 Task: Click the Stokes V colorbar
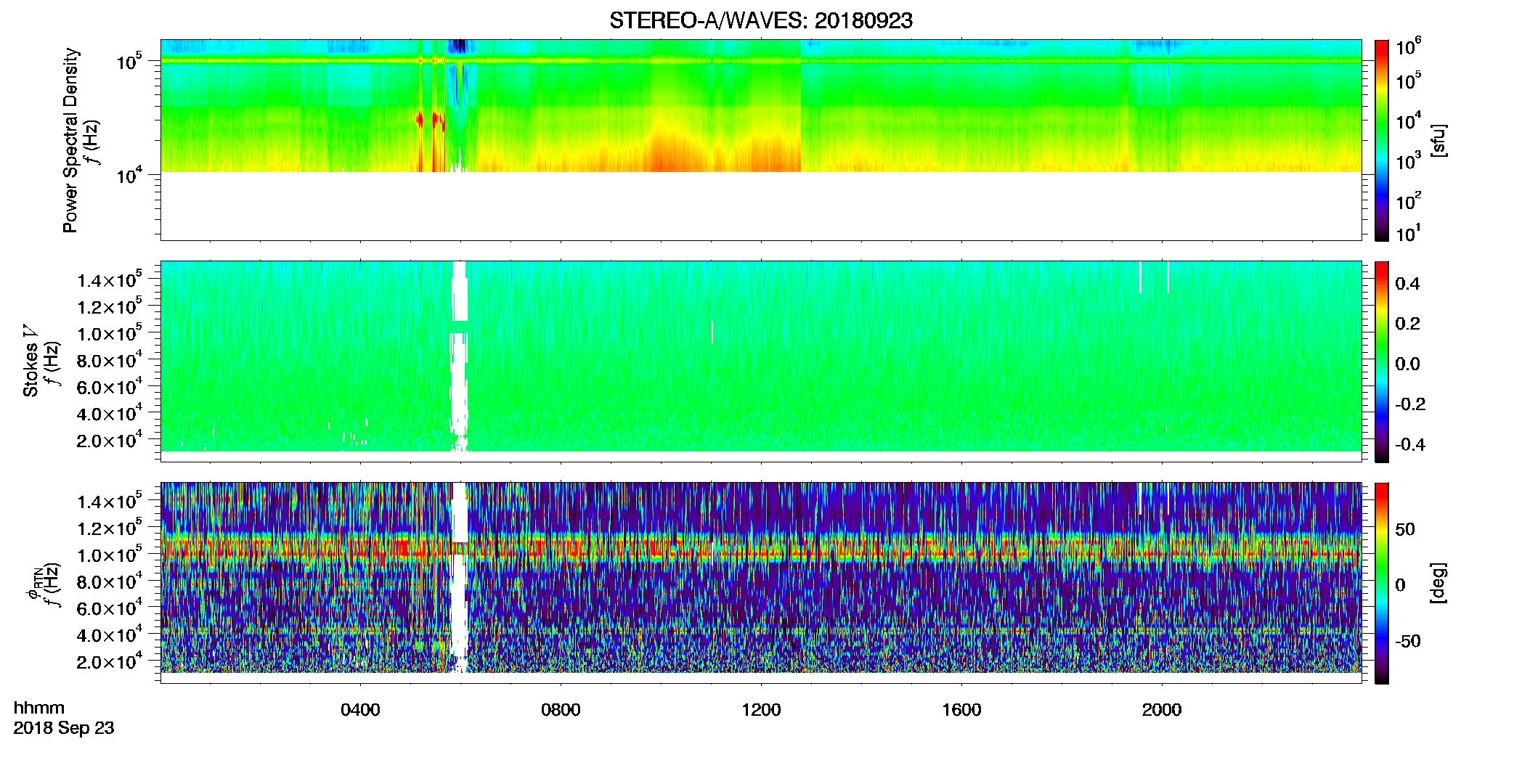pyautogui.click(x=1382, y=362)
